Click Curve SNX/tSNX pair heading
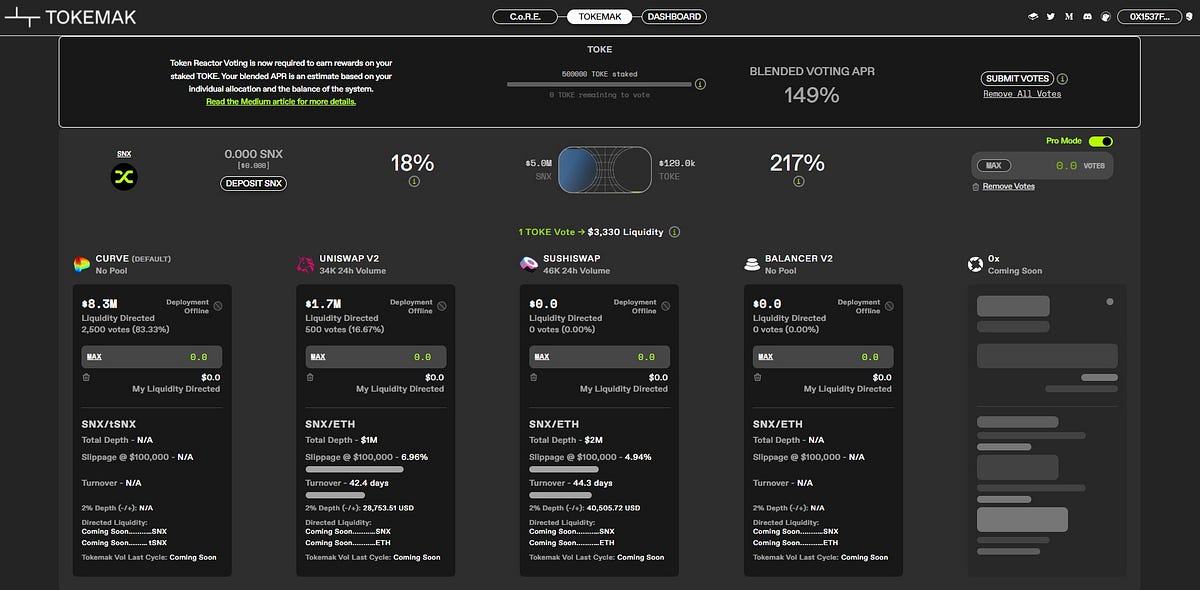This screenshot has width=1200, height=590. coord(110,424)
